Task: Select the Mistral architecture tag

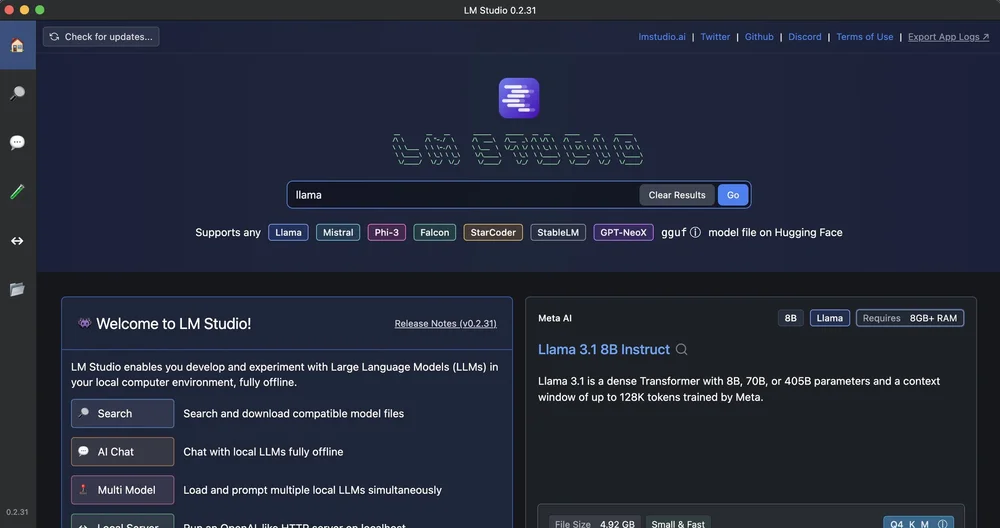Action: [x=338, y=233]
